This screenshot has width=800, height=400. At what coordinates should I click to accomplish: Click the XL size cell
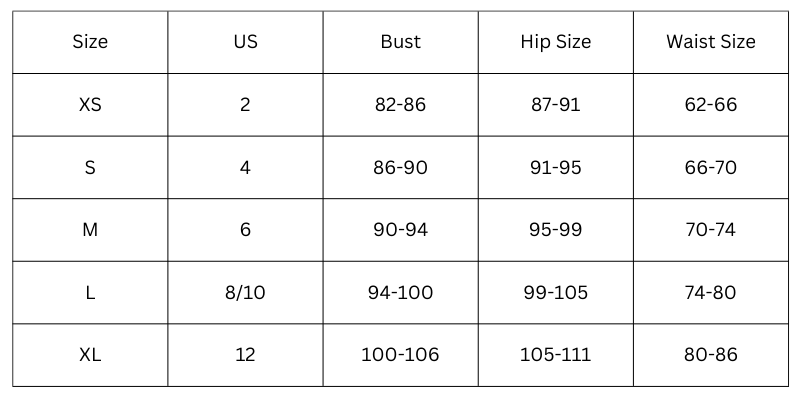coord(90,355)
